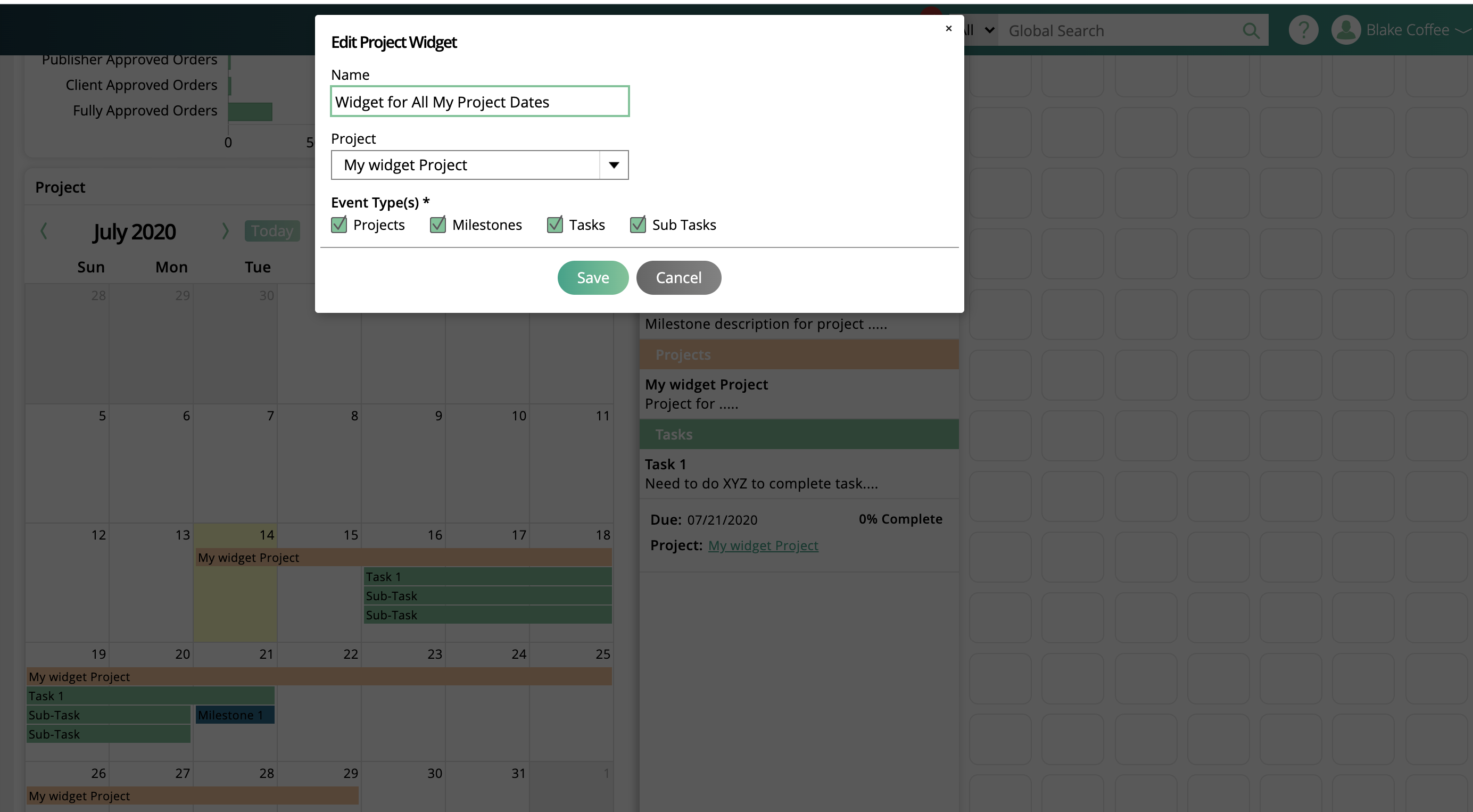Viewport: 1473px width, 812px height.
Task: Click My widget Project heading in details
Action: click(x=706, y=384)
